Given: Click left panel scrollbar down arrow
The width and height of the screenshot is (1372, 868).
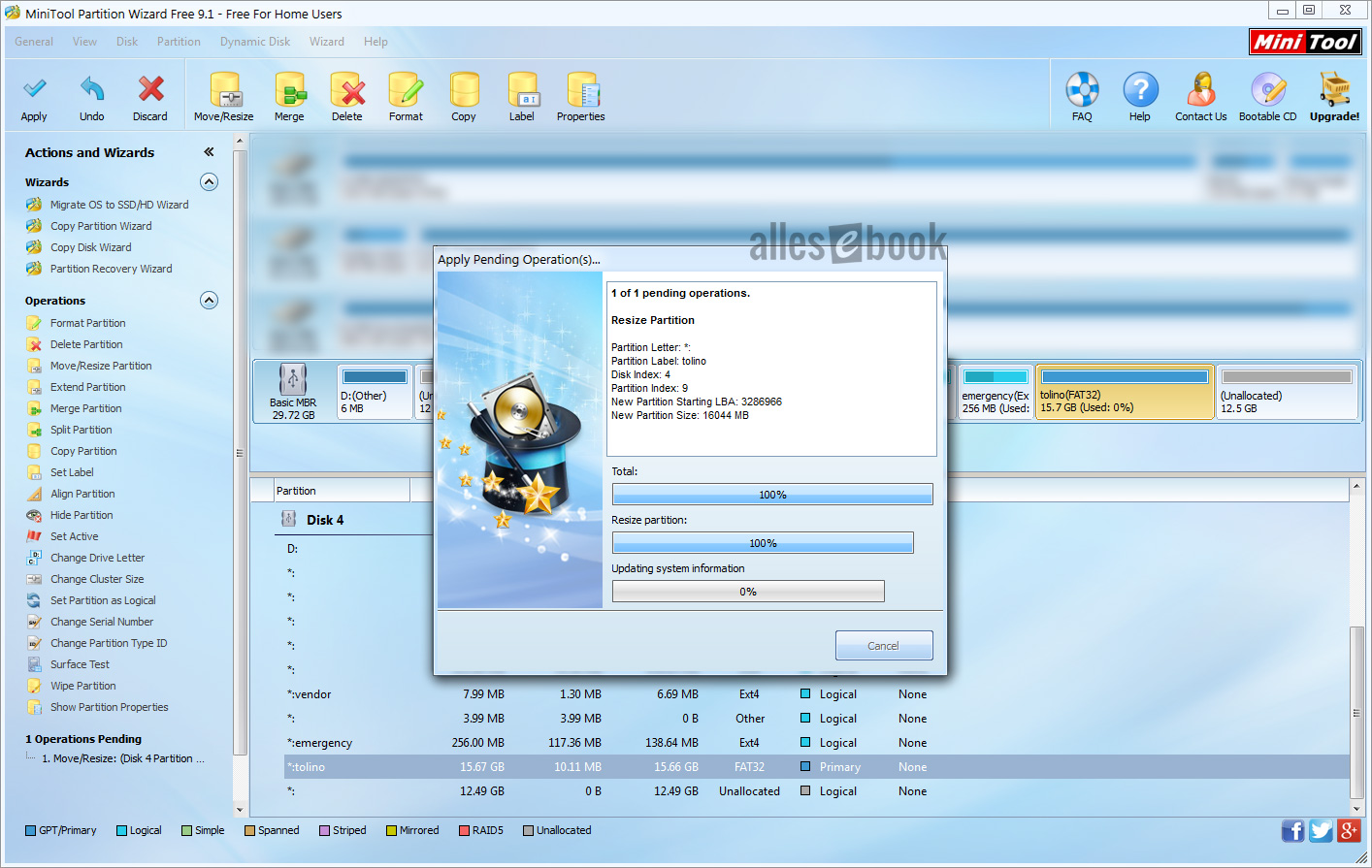Looking at the screenshot, I should click(240, 810).
